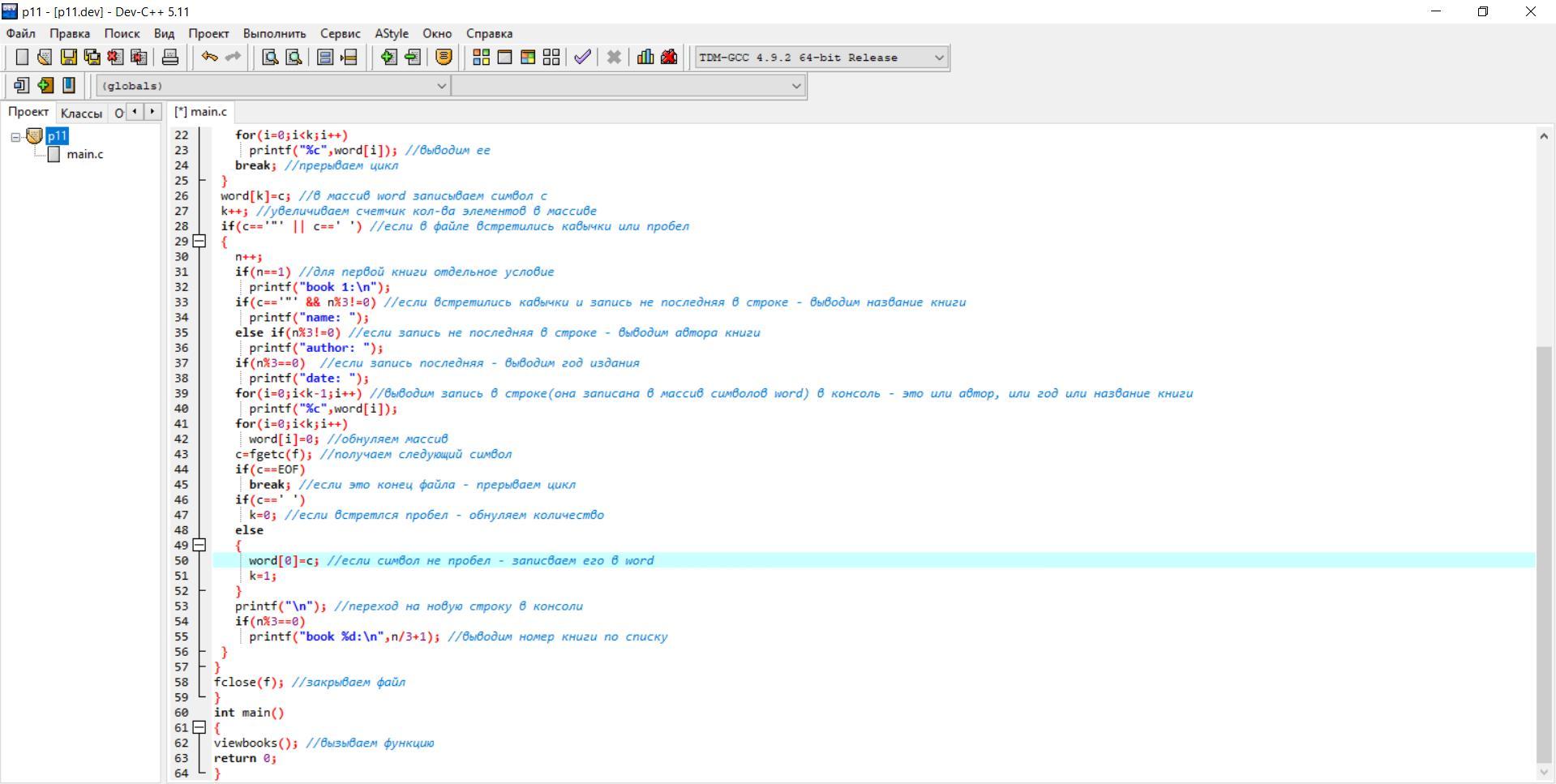The image size is (1556, 784).
Task: Save the current file with floppy icon
Action: [x=69, y=57]
